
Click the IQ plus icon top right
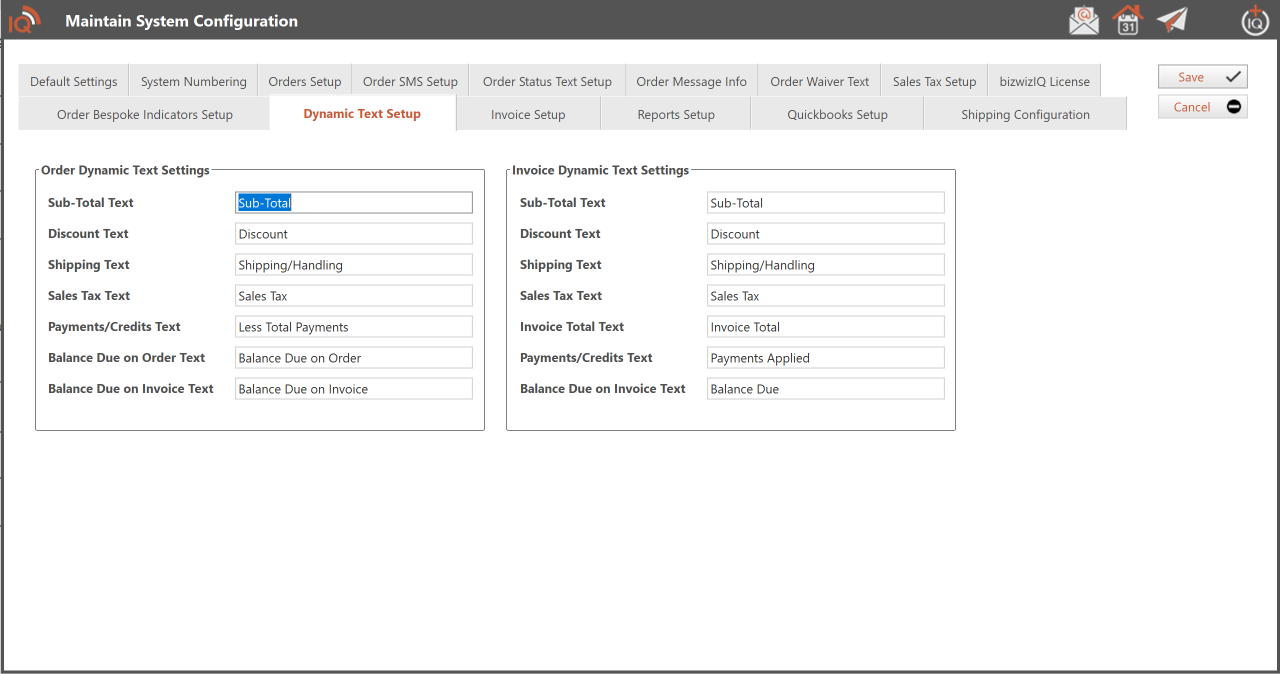tap(1255, 20)
